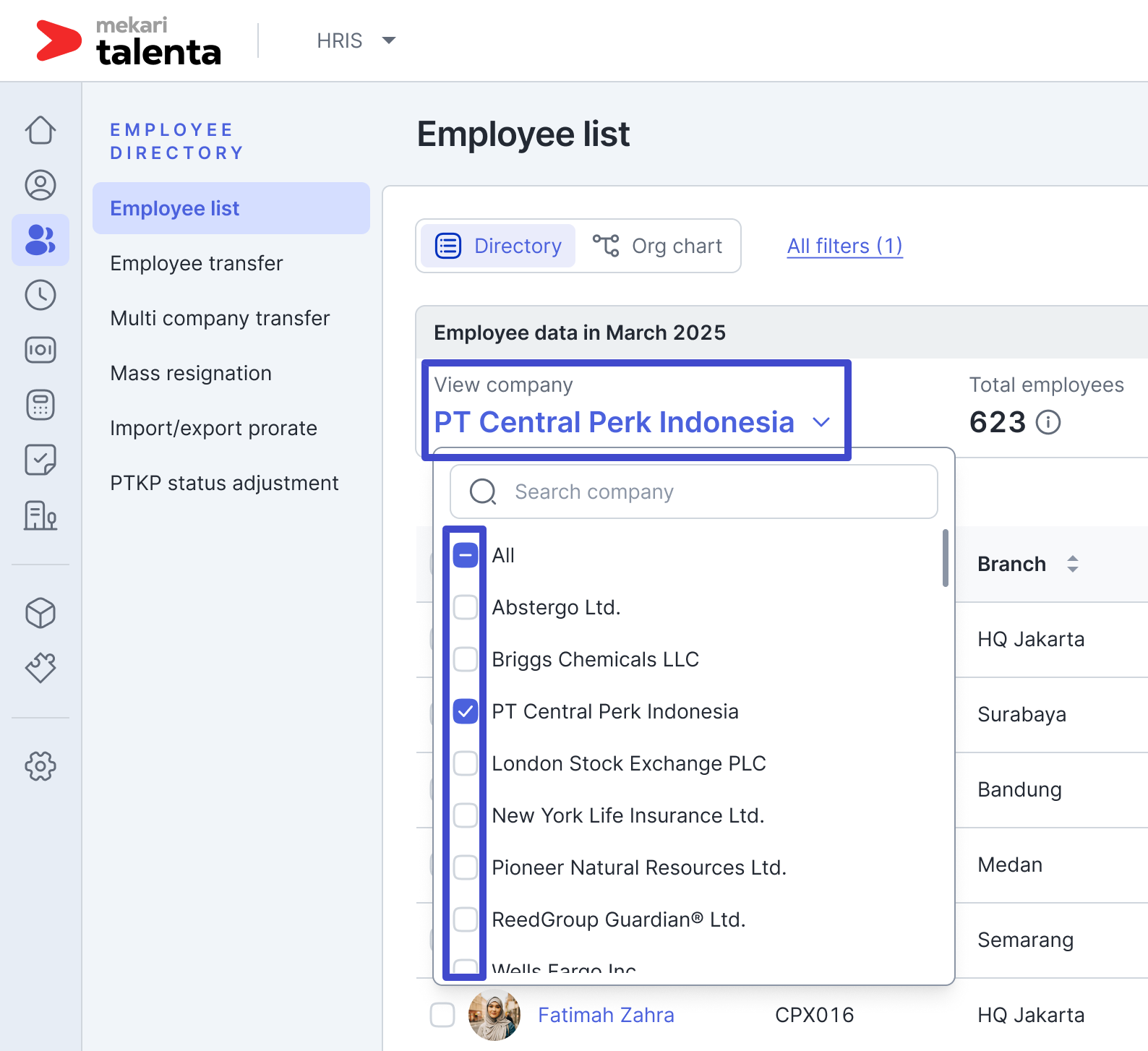Switch to the Org chart tab

[x=657, y=246]
